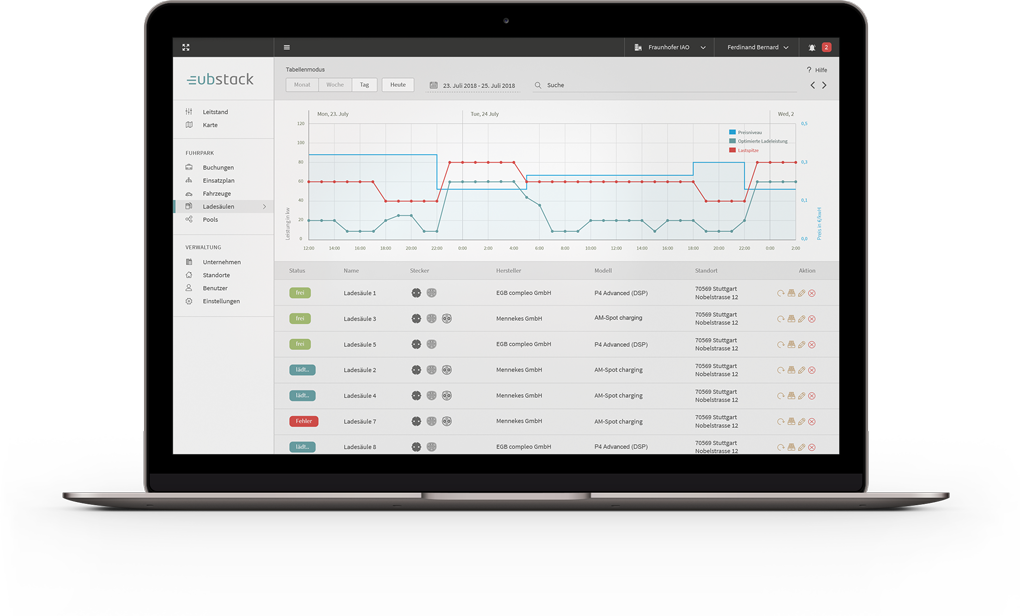Sort table by Standort column header
The width and height of the screenshot is (1020, 616).
pos(706,271)
